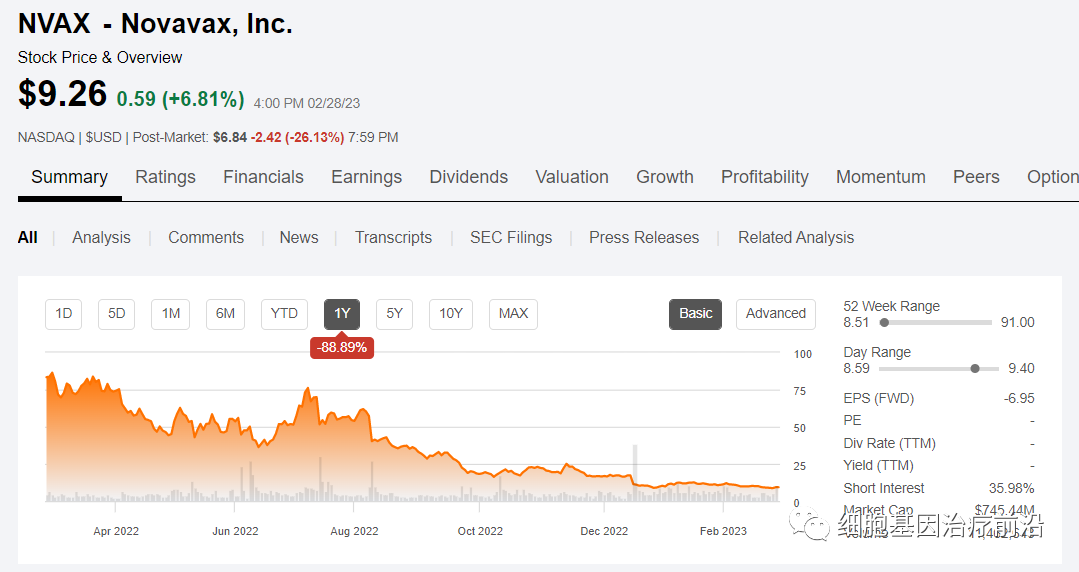Select the Basic chart mode
This screenshot has height=572, width=1079.
click(695, 313)
